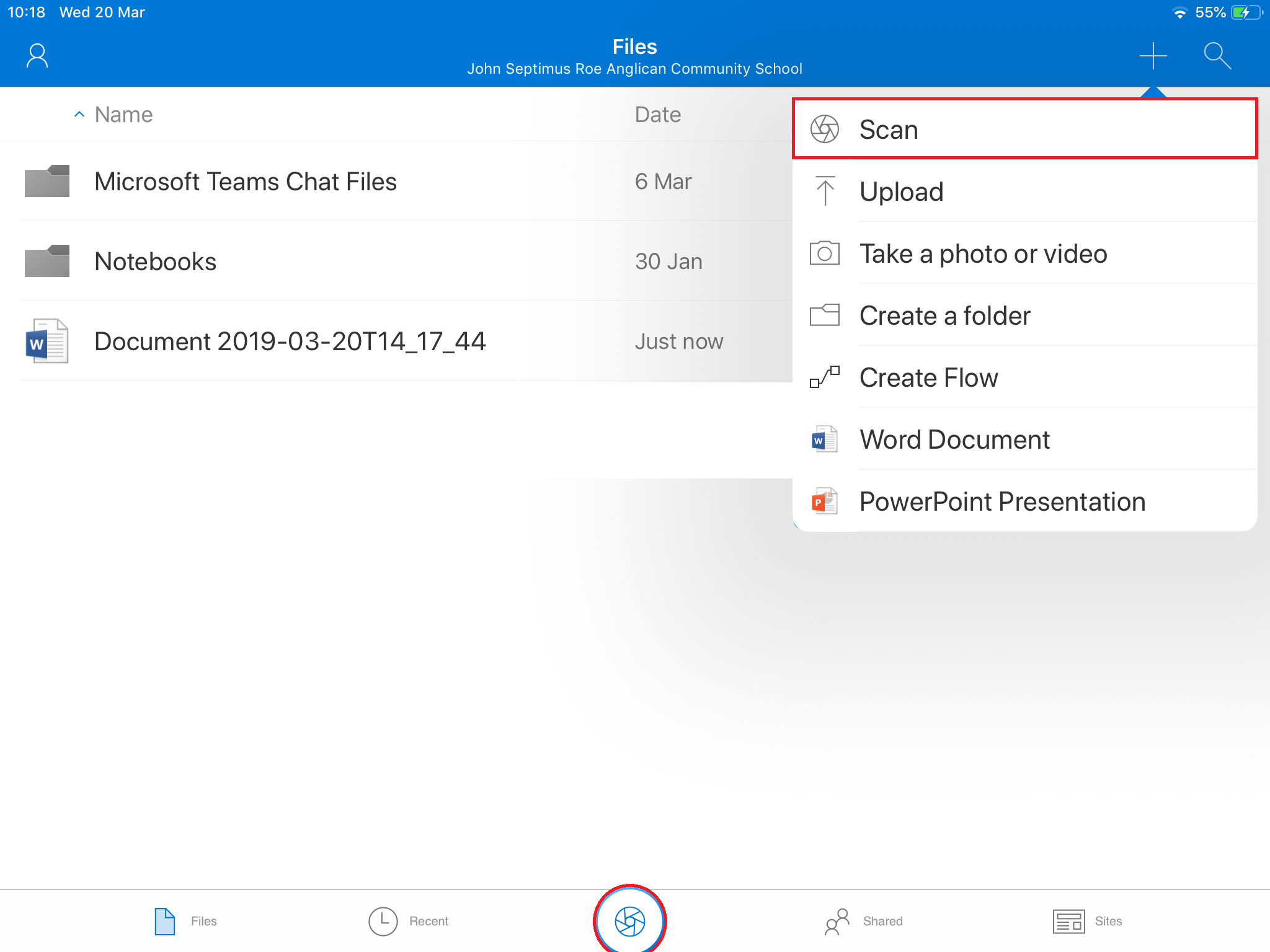
Task: Tap John Septimus Roe Anglican Community School subtitle
Action: pos(634,69)
